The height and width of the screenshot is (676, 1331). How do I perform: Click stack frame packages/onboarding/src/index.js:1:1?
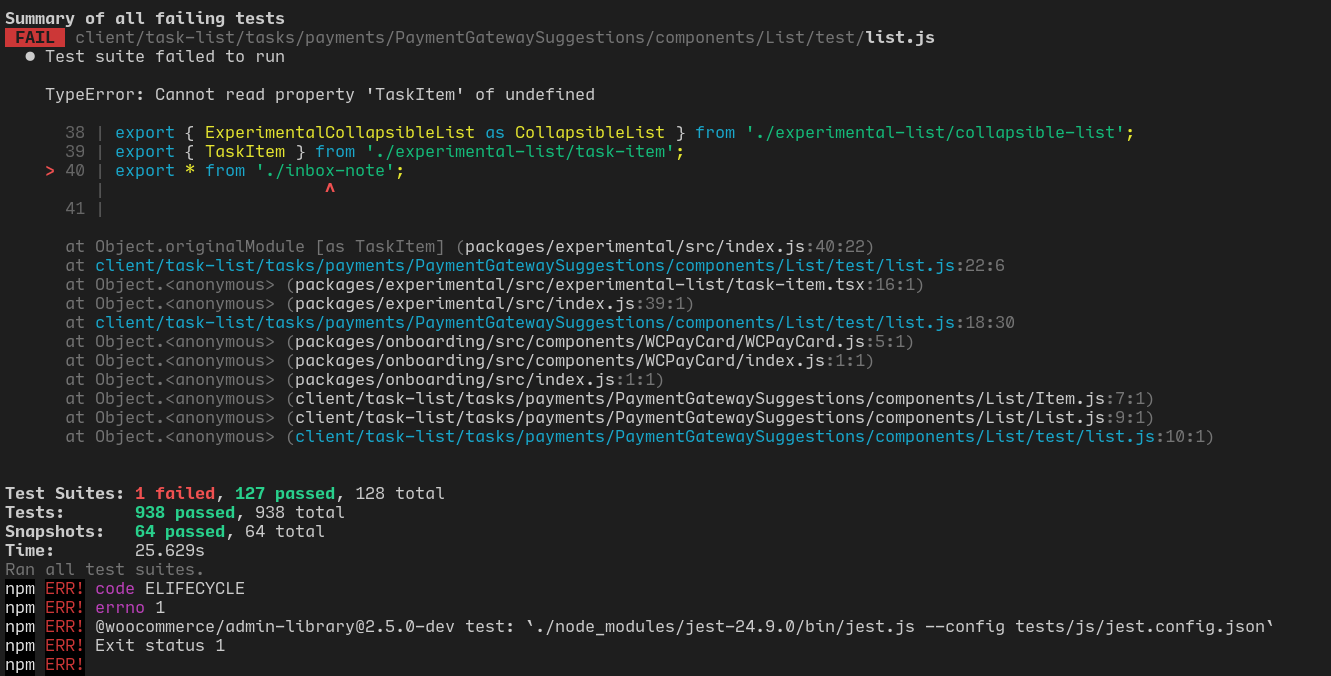365,379
